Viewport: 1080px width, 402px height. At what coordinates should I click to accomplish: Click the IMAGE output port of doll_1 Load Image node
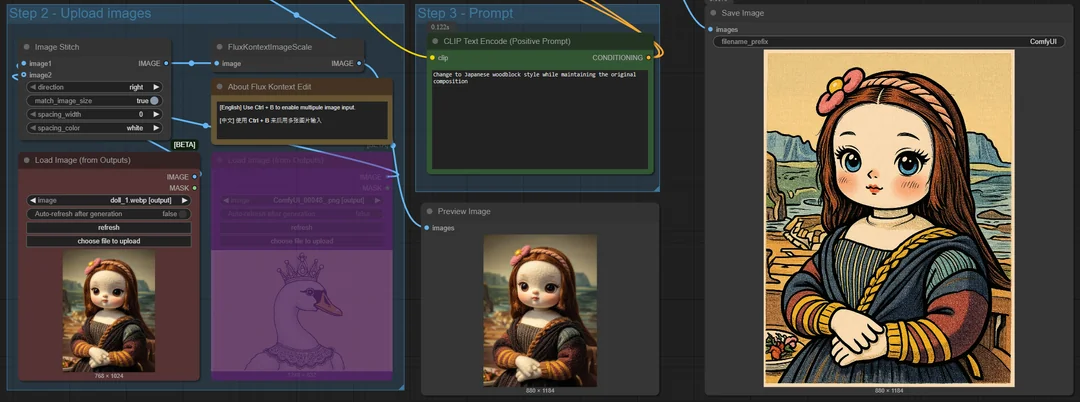point(195,177)
